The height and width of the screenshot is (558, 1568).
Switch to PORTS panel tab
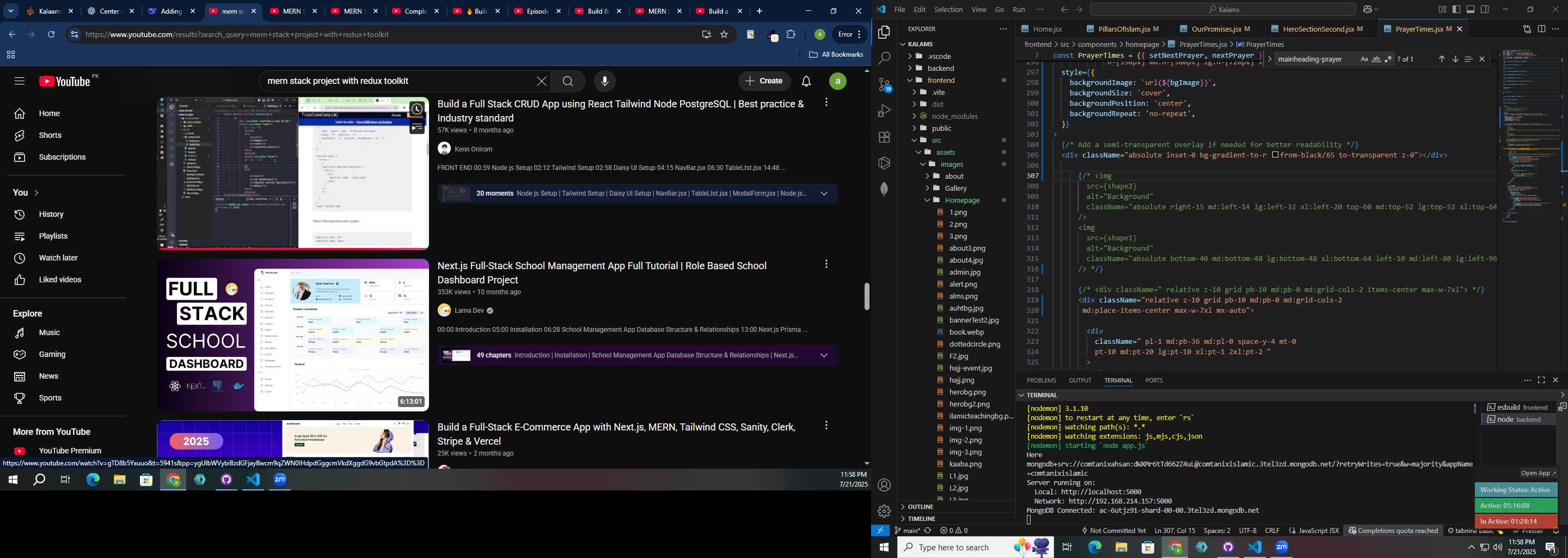coord(1154,381)
